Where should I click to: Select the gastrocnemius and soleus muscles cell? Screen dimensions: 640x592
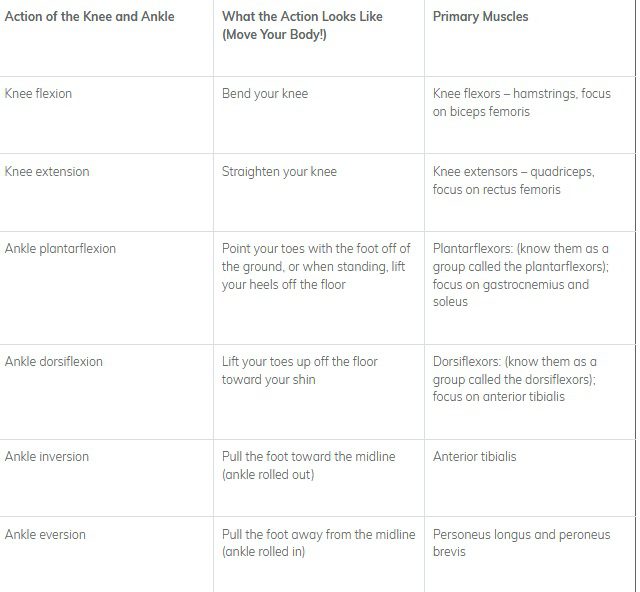point(520,275)
